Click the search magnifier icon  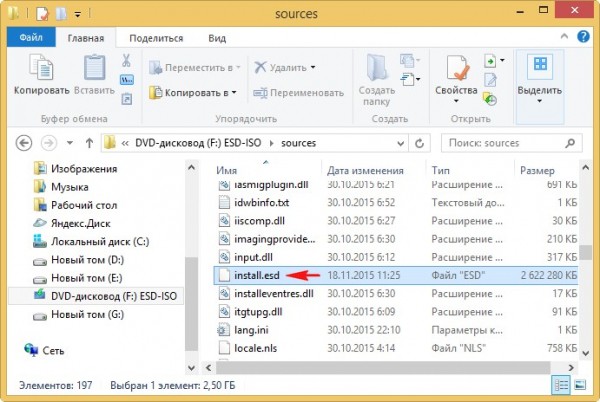pyautogui.click(x=570, y=143)
